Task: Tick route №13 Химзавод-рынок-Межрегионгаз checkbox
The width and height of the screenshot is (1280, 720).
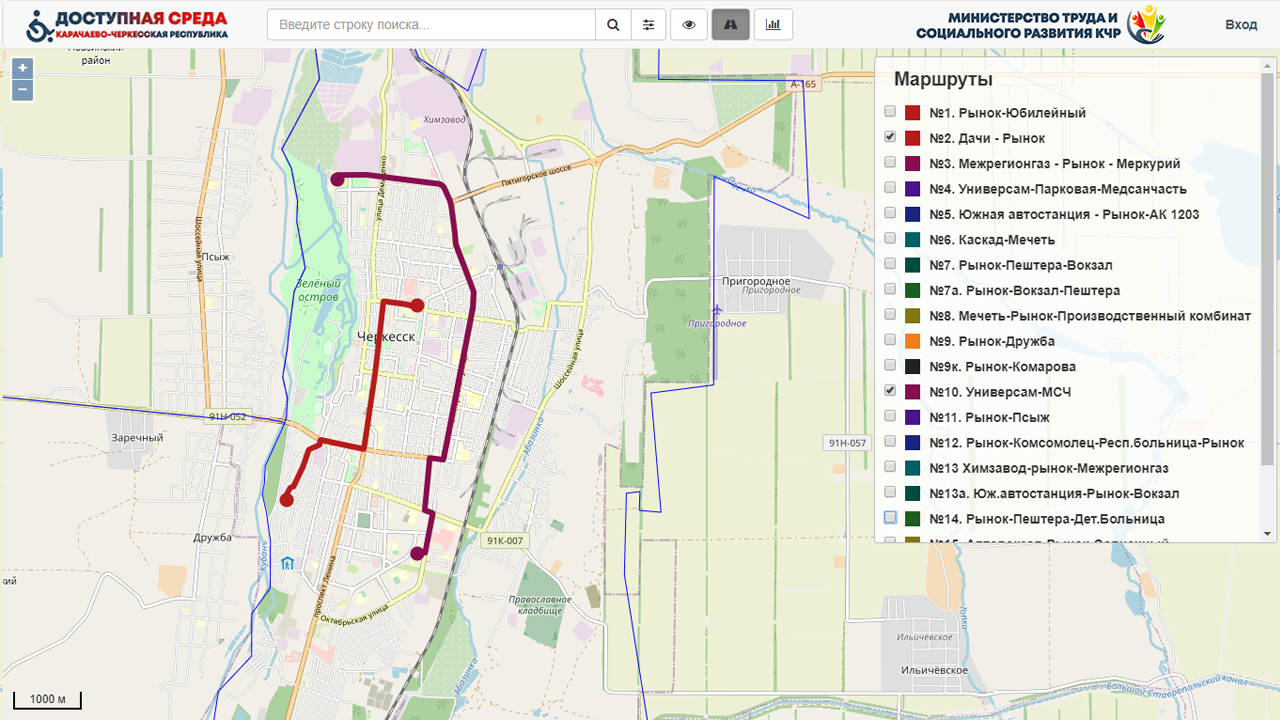Action: point(890,467)
